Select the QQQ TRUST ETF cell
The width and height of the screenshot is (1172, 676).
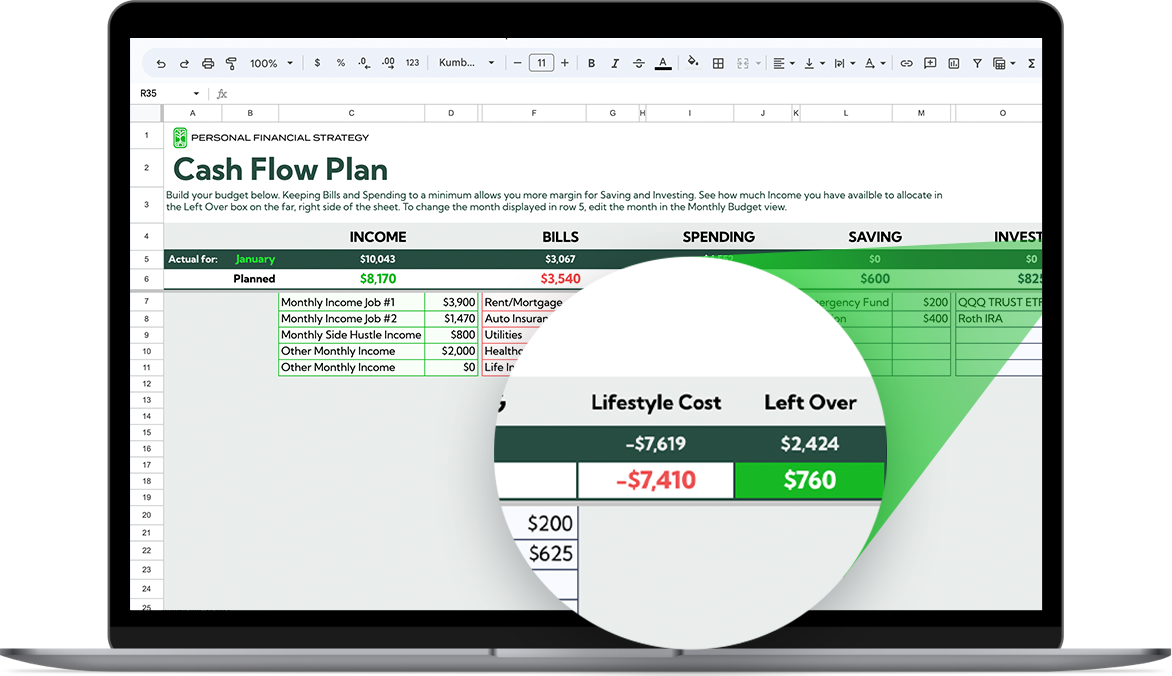click(x=999, y=302)
